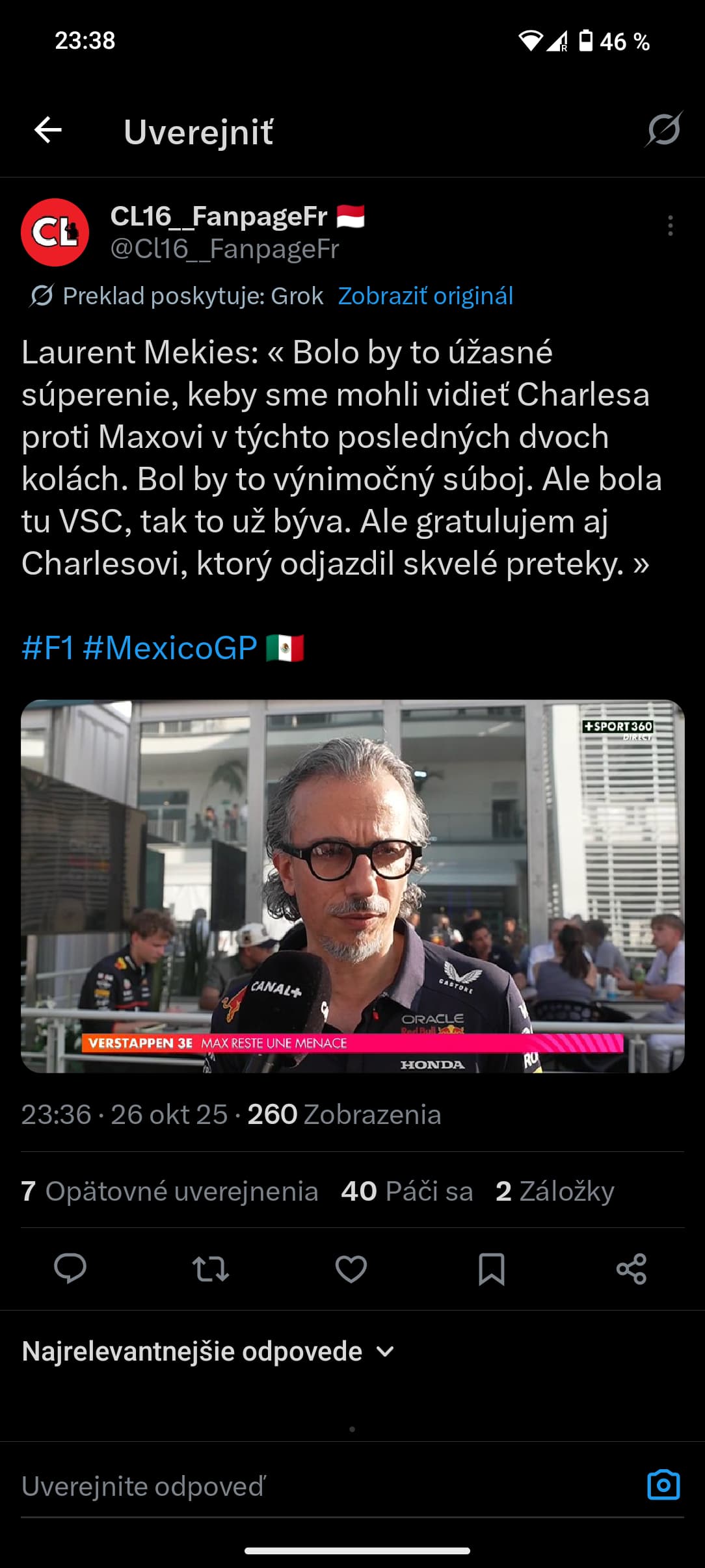
Task: View the 40 Páči sa list
Action: point(407,1191)
